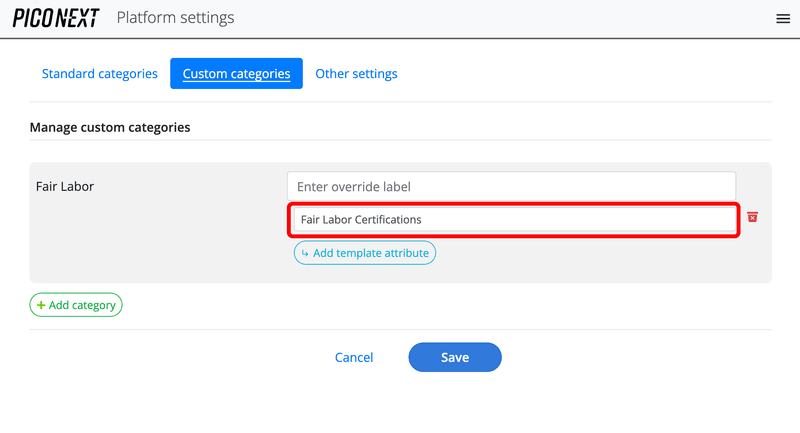Focus the Enter override label field
Viewport: 800px width, 433px height.
[510, 186]
